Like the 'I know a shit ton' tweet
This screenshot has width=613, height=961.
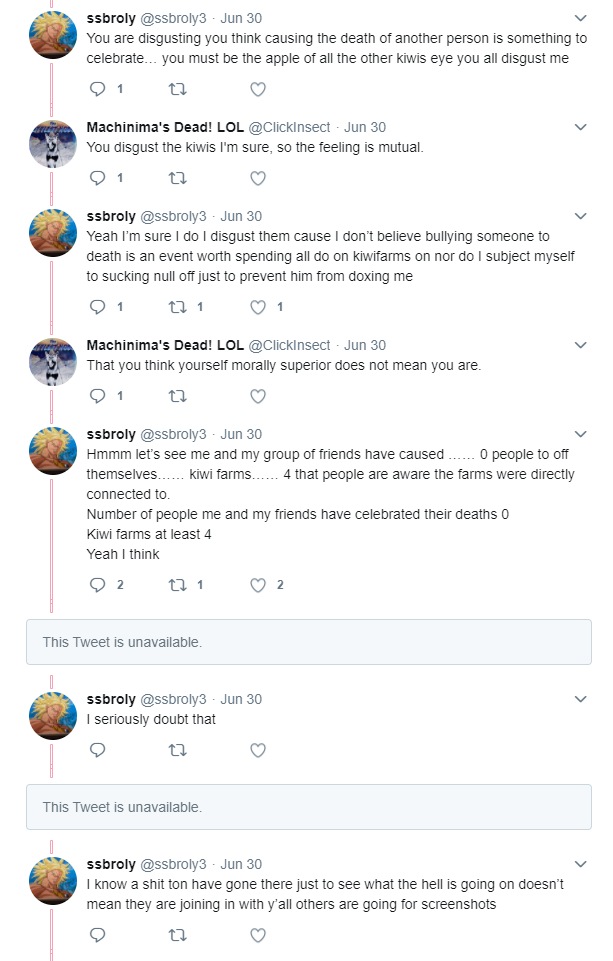click(x=258, y=935)
